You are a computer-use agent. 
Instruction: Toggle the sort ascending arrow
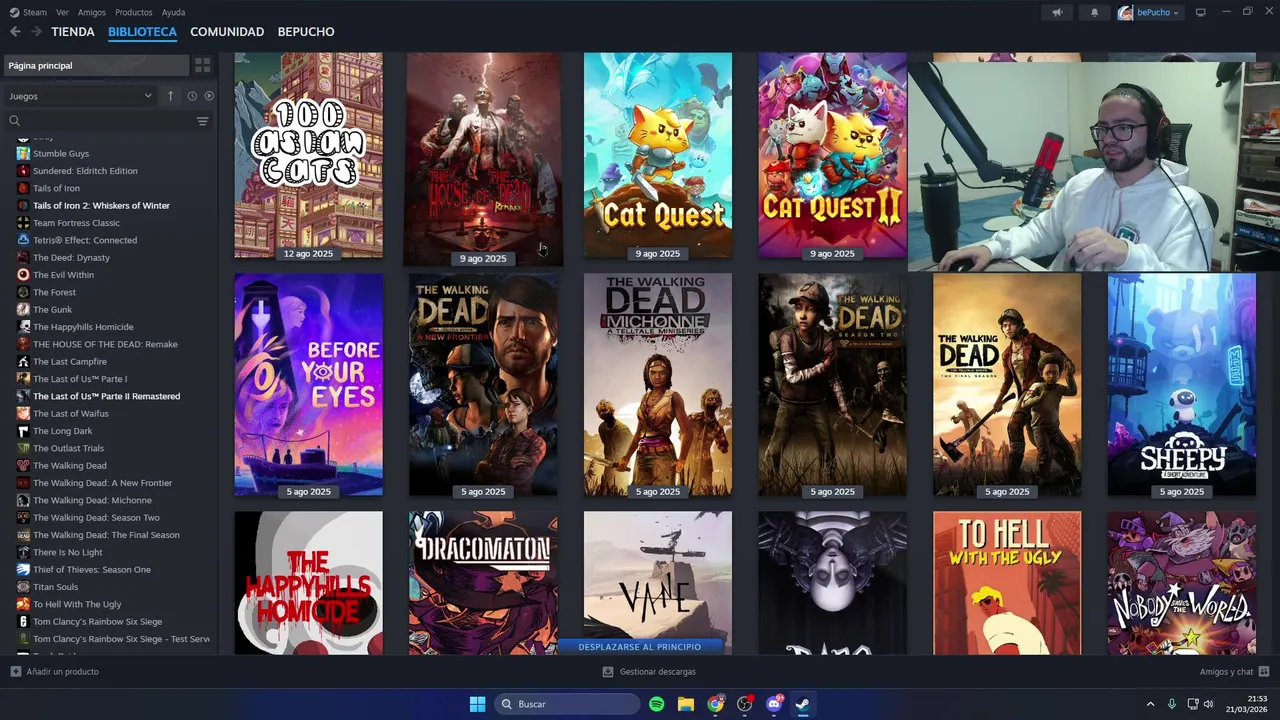point(170,96)
